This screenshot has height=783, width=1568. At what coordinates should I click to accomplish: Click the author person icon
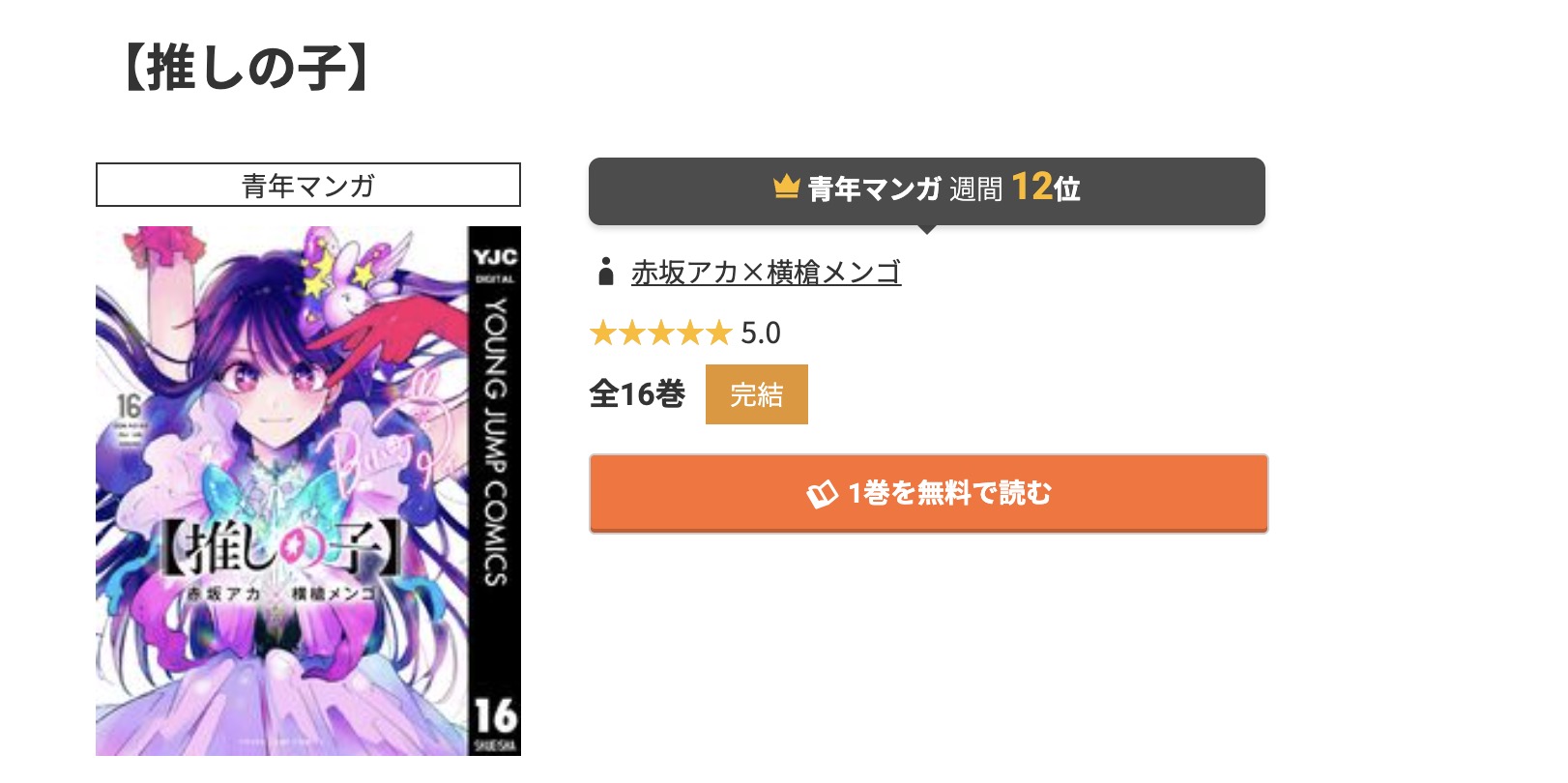coord(606,272)
